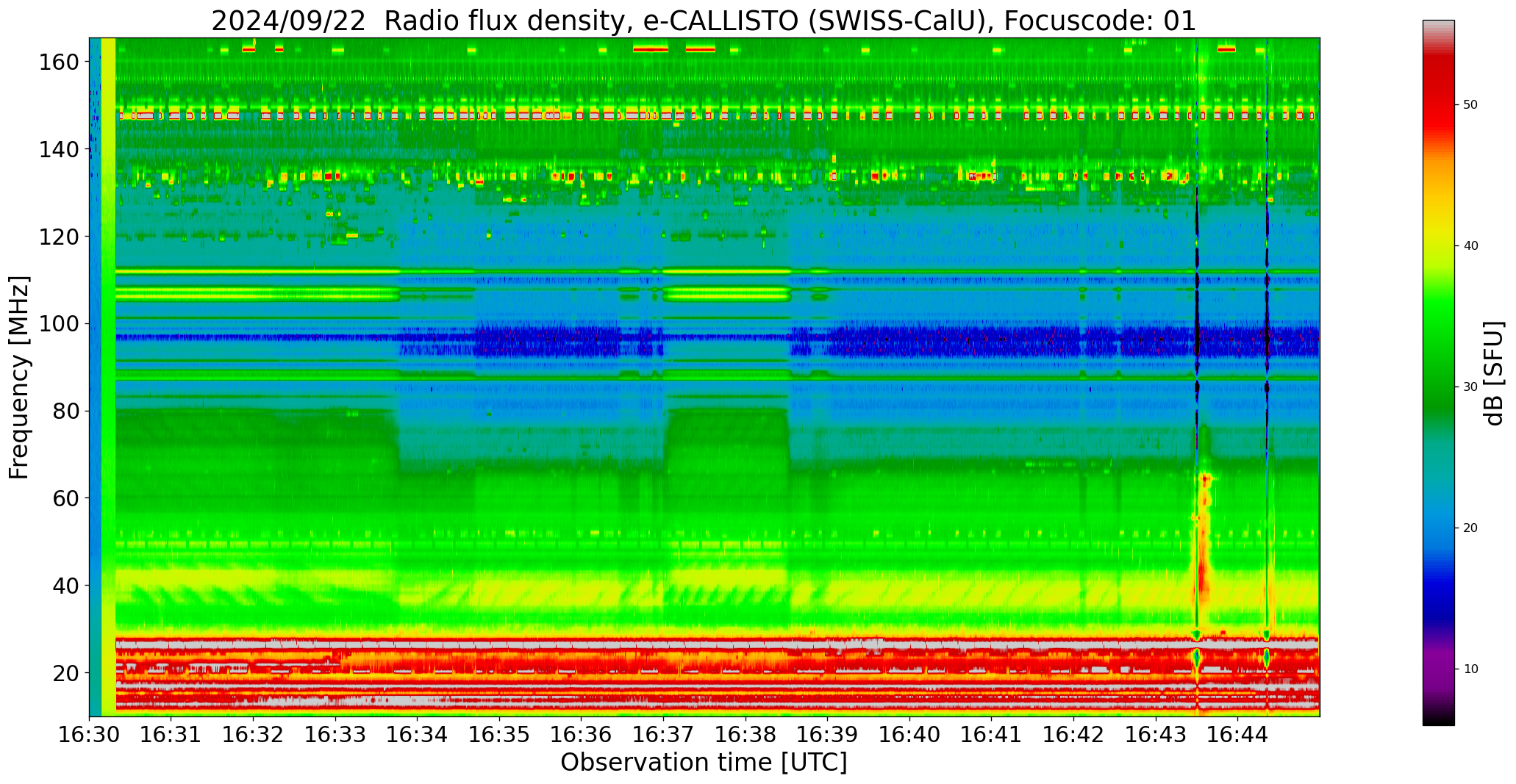Select the 16:44 time tick label
The width and height of the screenshot is (1516, 784).
[1237, 734]
